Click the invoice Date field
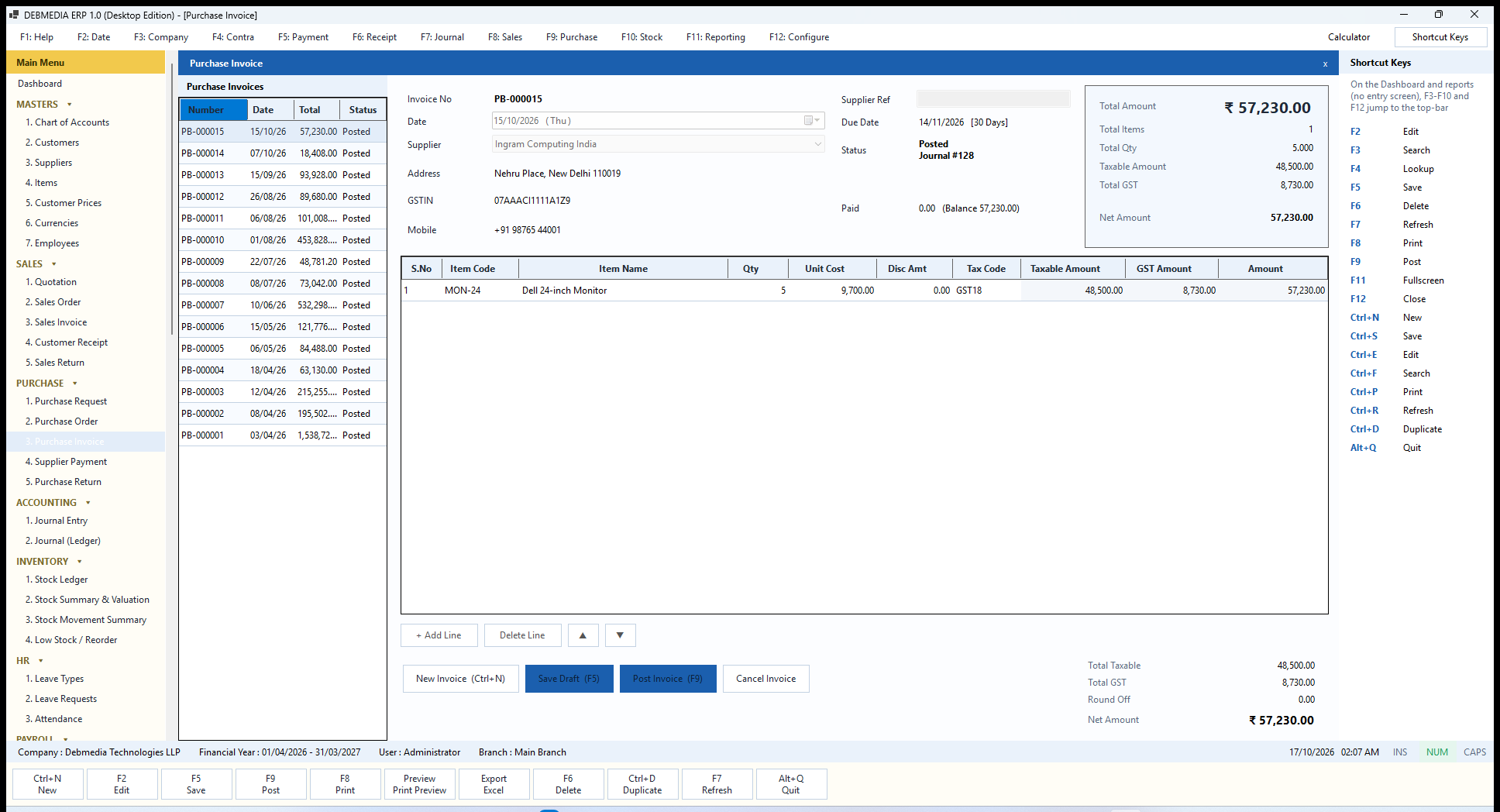Viewport: 1500px width, 812px height. 658,121
